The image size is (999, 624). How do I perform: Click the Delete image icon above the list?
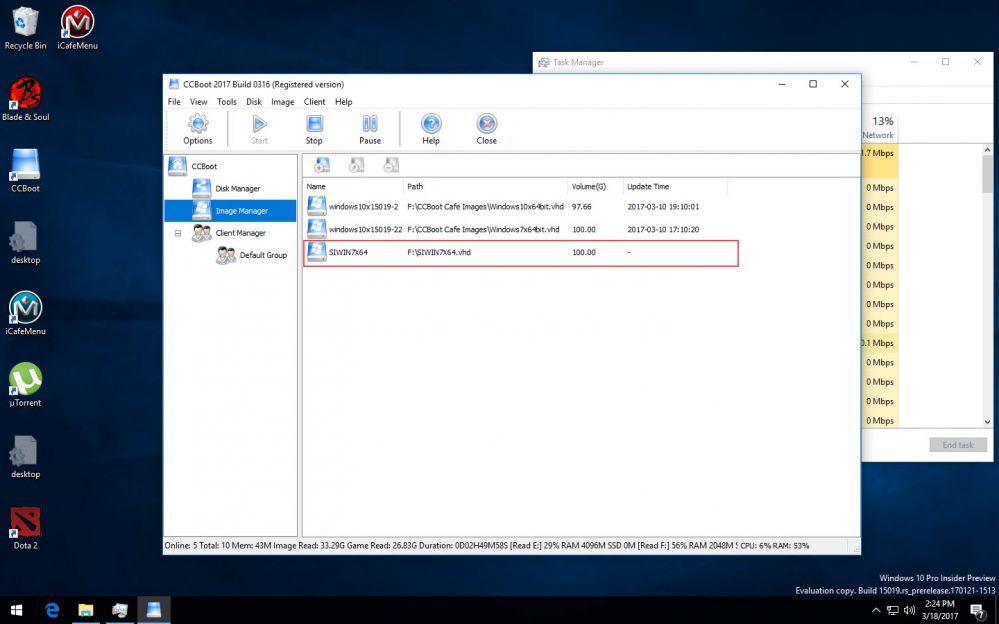tap(391, 165)
